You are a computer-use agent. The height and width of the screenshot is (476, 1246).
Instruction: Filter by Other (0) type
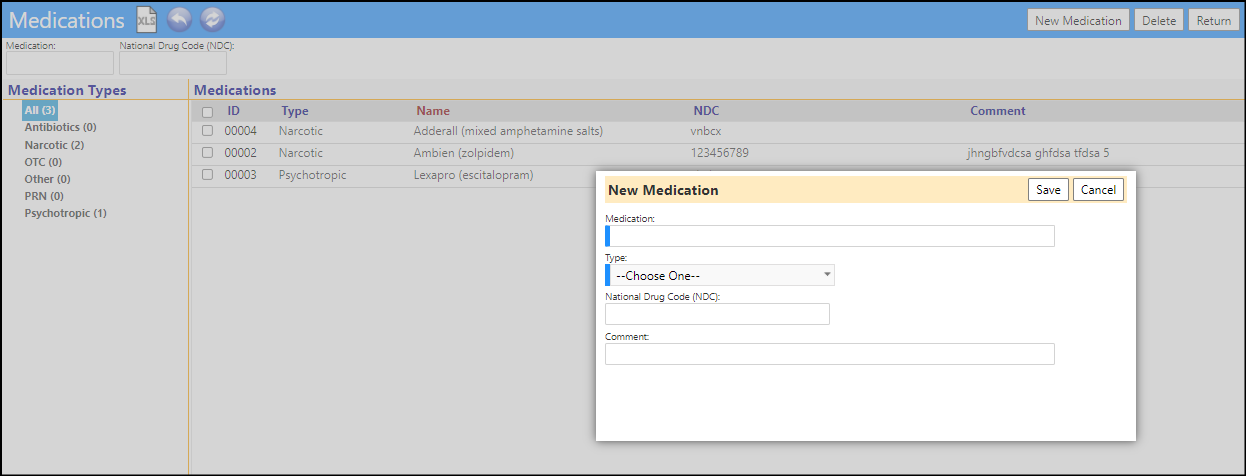pos(47,179)
